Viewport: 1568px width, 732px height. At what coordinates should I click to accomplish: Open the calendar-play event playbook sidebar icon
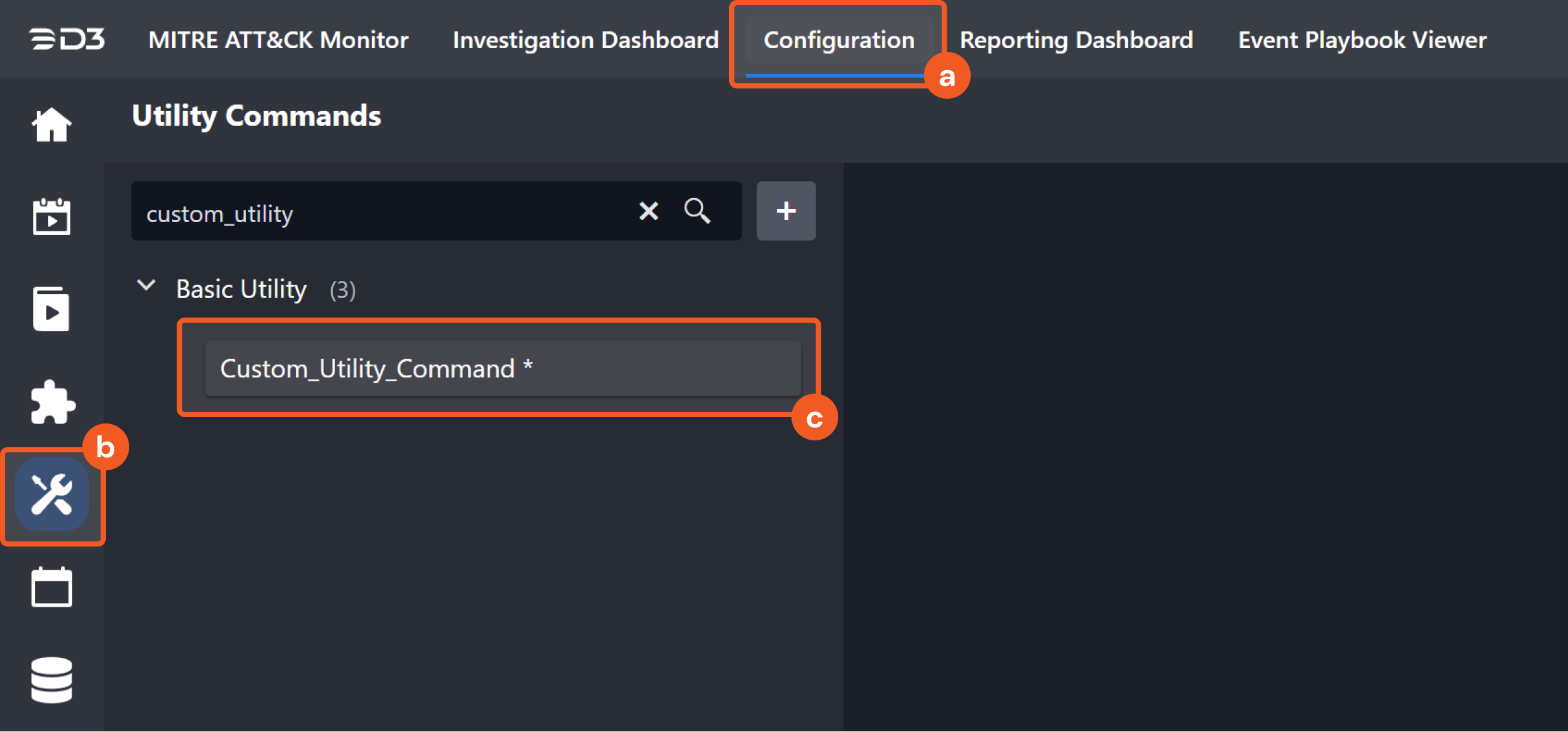pos(51,216)
